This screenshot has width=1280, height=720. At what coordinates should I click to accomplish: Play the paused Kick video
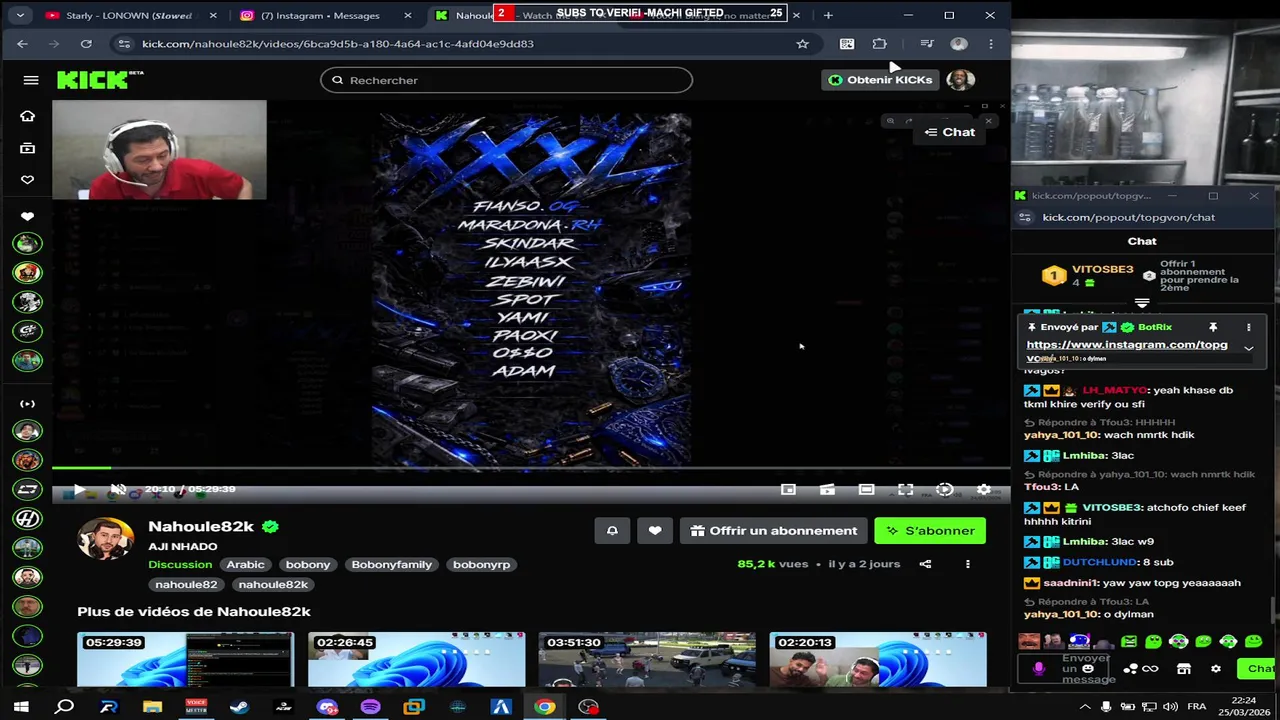point(78,490)
